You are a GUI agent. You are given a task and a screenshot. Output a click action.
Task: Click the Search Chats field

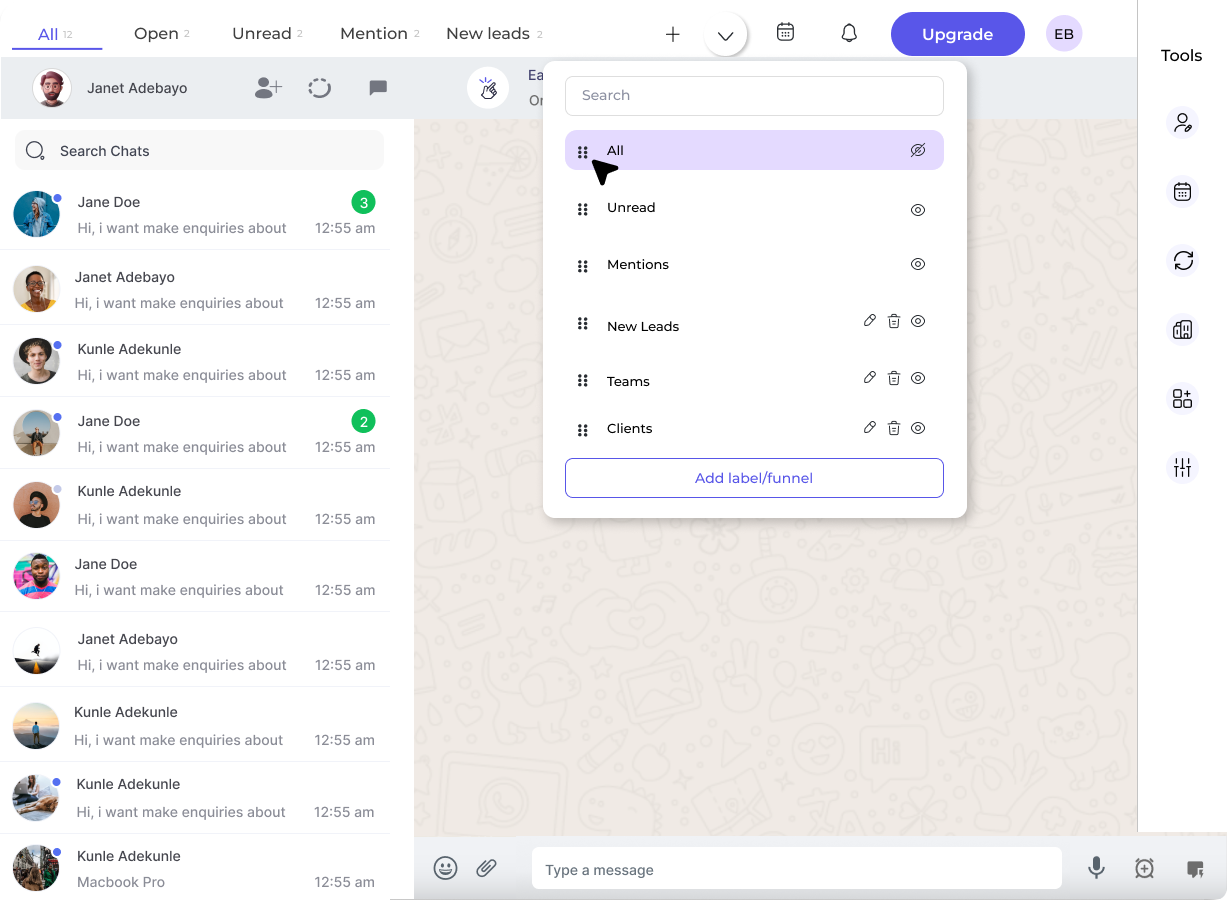pyautogui.click(x=199, y=151)
